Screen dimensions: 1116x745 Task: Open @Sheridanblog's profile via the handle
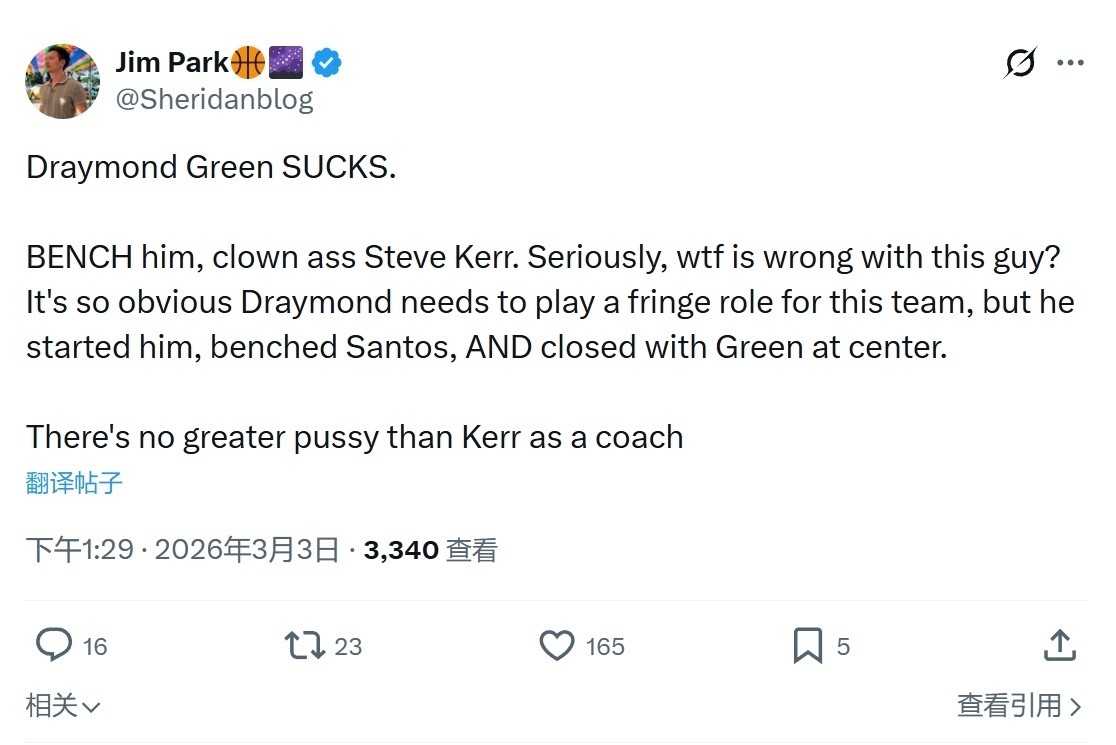216,99
